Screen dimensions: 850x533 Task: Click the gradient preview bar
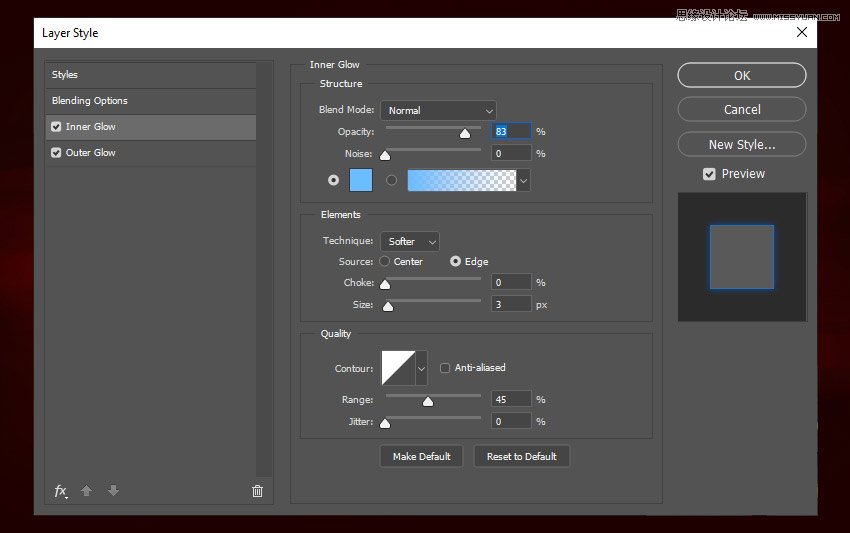(x=461, y=180)
